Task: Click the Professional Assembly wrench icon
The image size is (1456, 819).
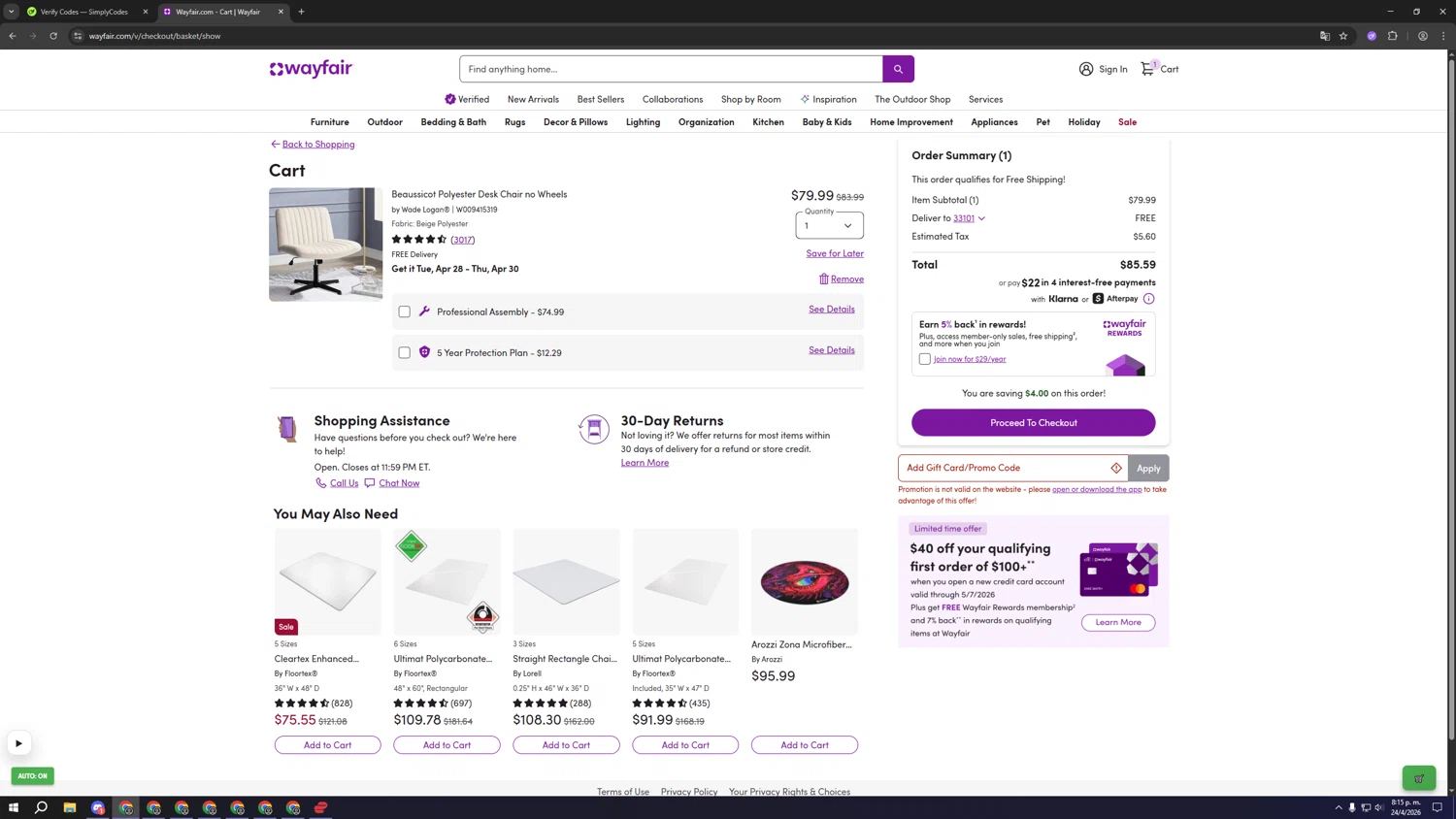Action: (424, 311)
